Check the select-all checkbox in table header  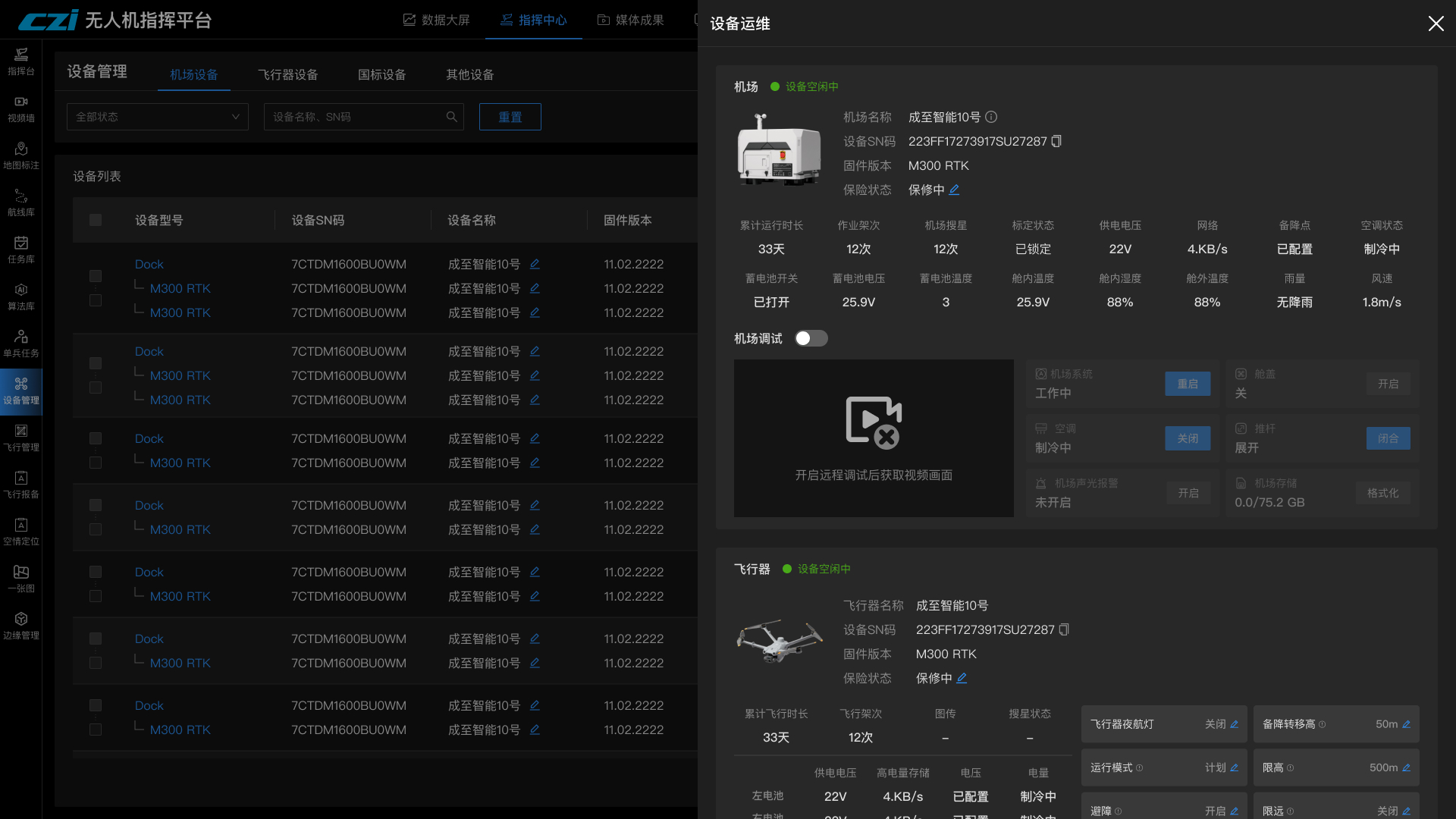96,220
